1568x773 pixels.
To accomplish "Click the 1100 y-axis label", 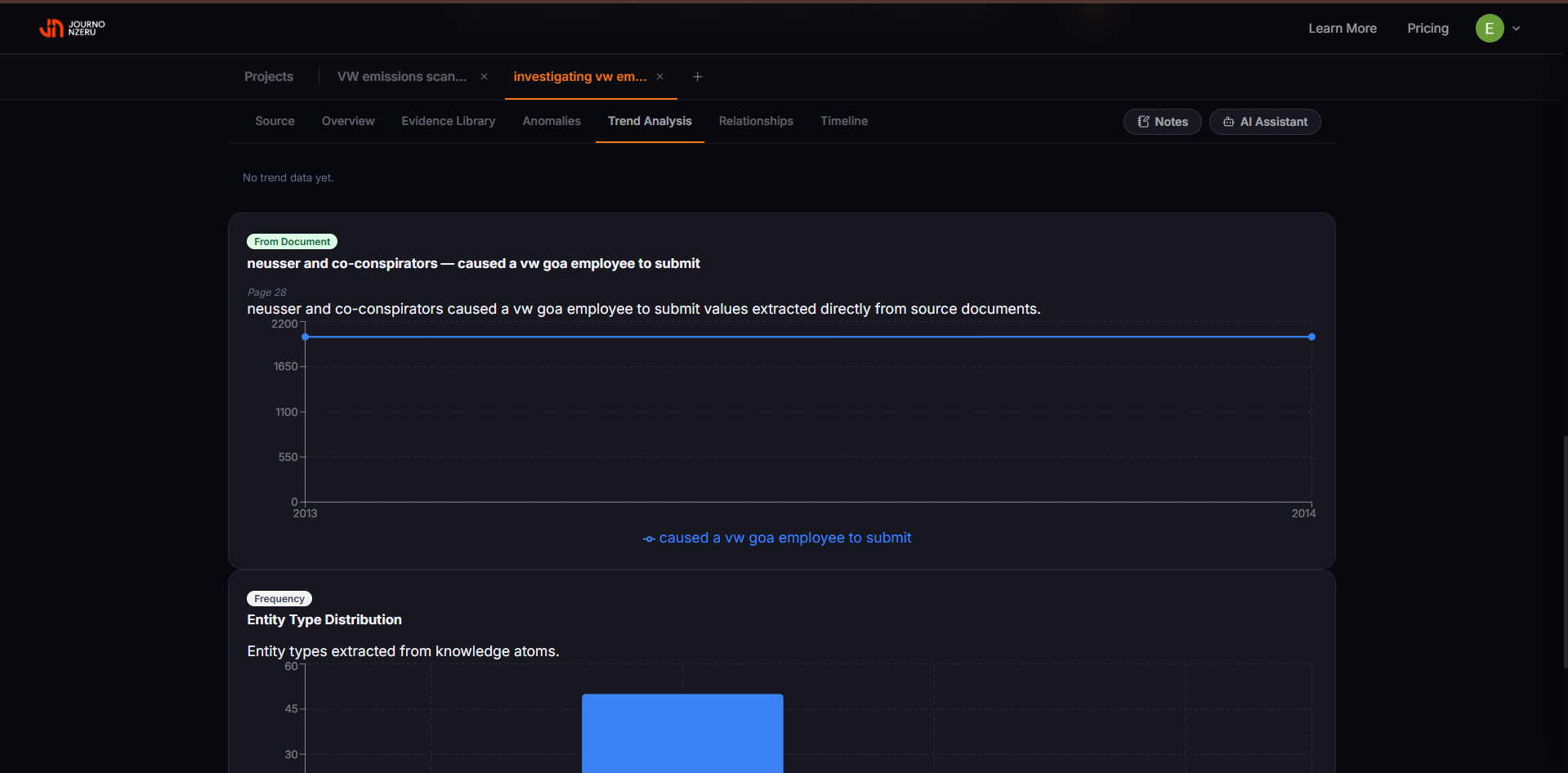I will [x=287, y=413].
